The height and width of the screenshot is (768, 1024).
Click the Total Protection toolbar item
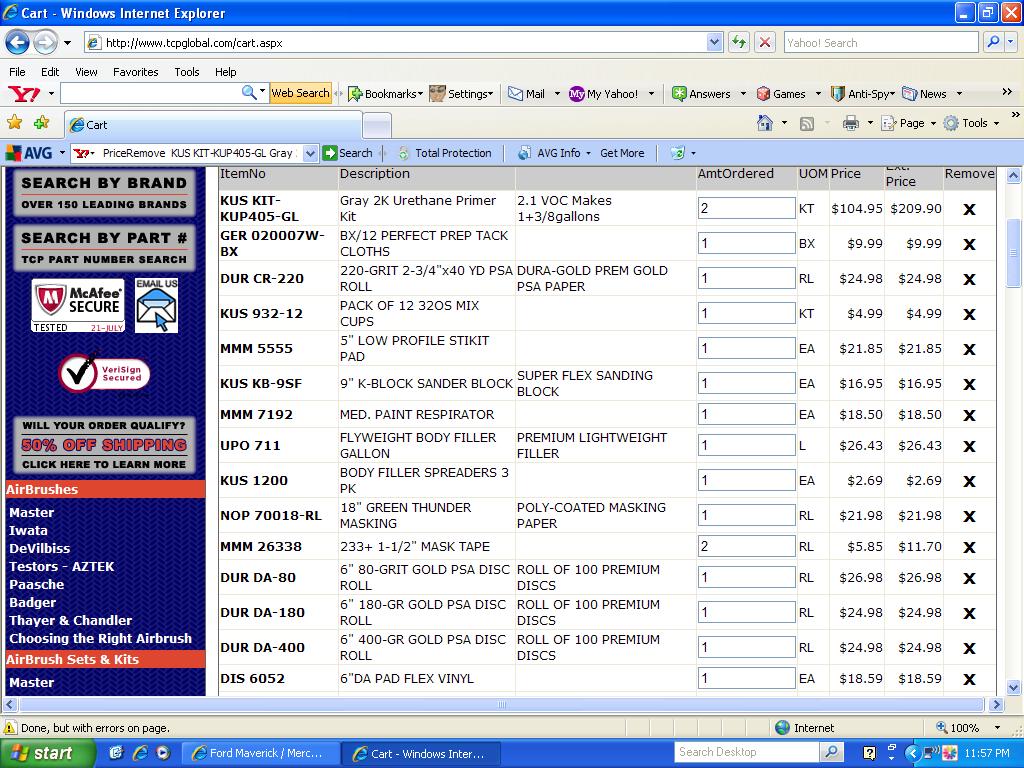point(445,153)
